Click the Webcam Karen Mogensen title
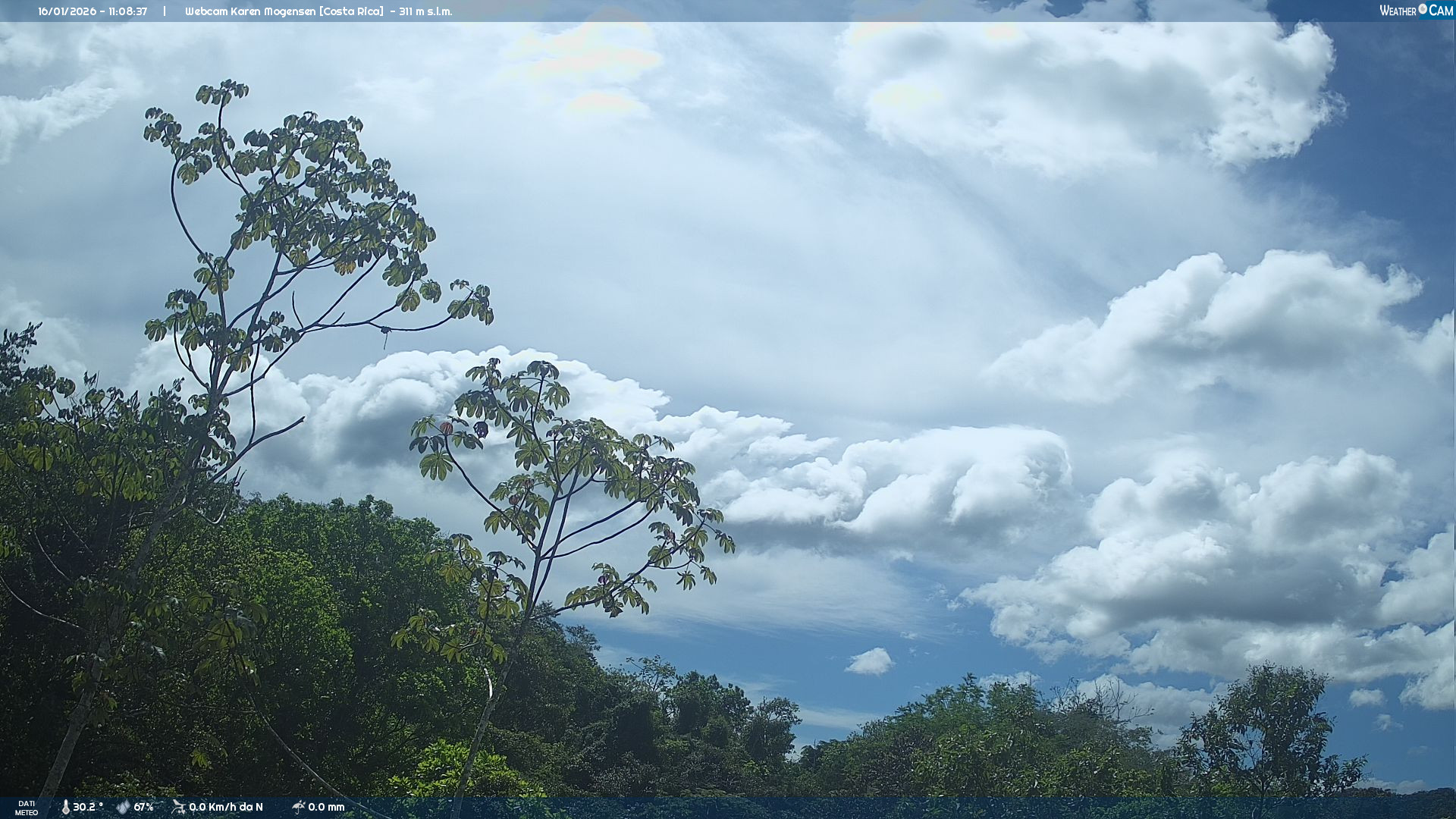The image size is (1456, 819). (x=250, y=11)
